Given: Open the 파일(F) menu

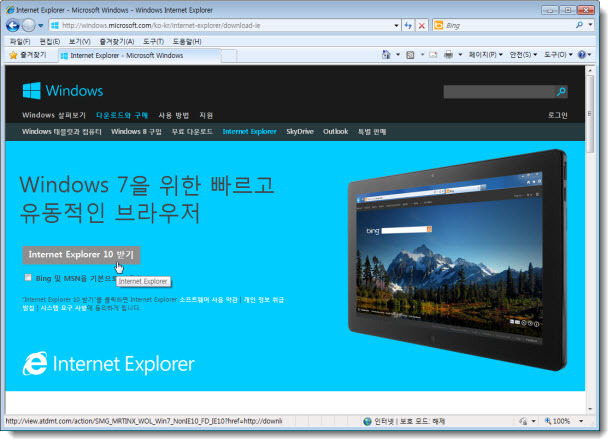Looking at the screenshot, I should [20, 42].
